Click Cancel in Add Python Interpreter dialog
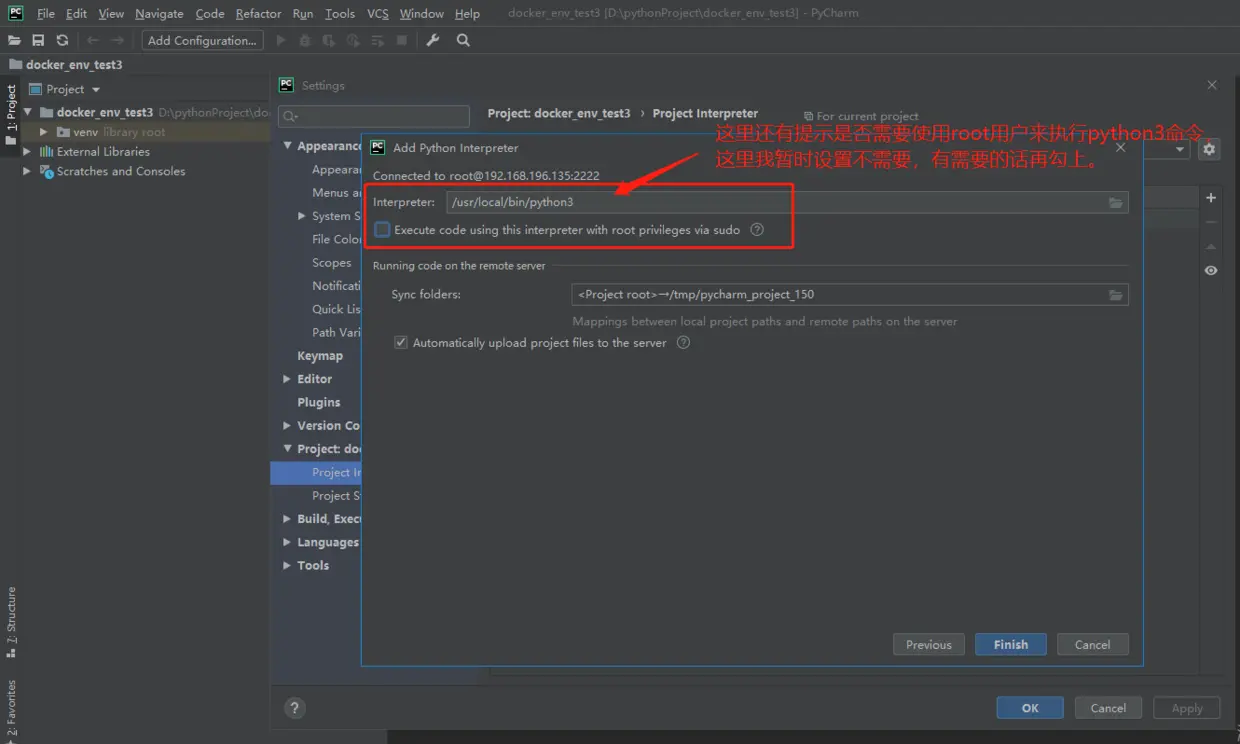Viewport: 1240px width, 744px height. 1092,645
